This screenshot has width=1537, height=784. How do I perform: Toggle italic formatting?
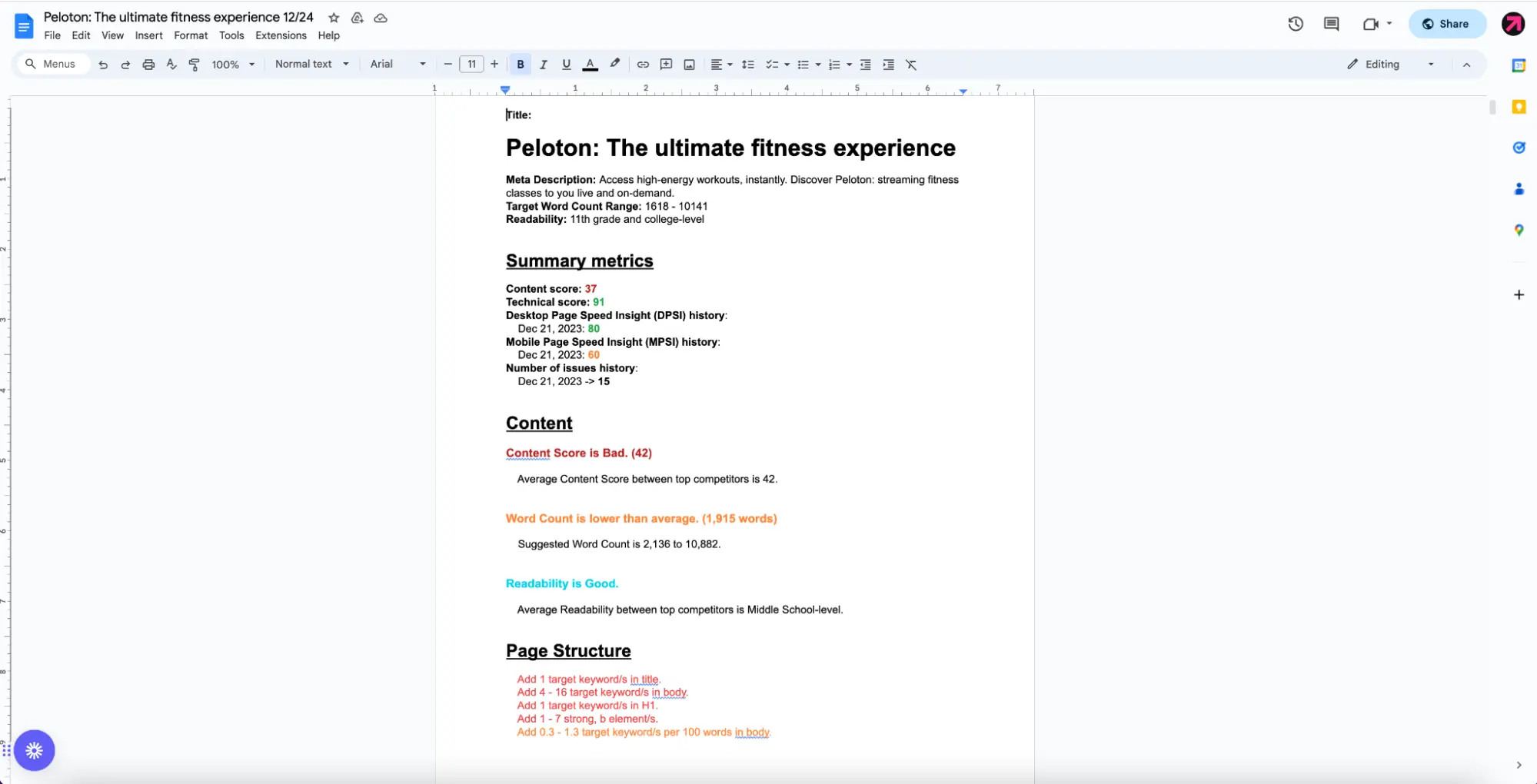[544, 65]
